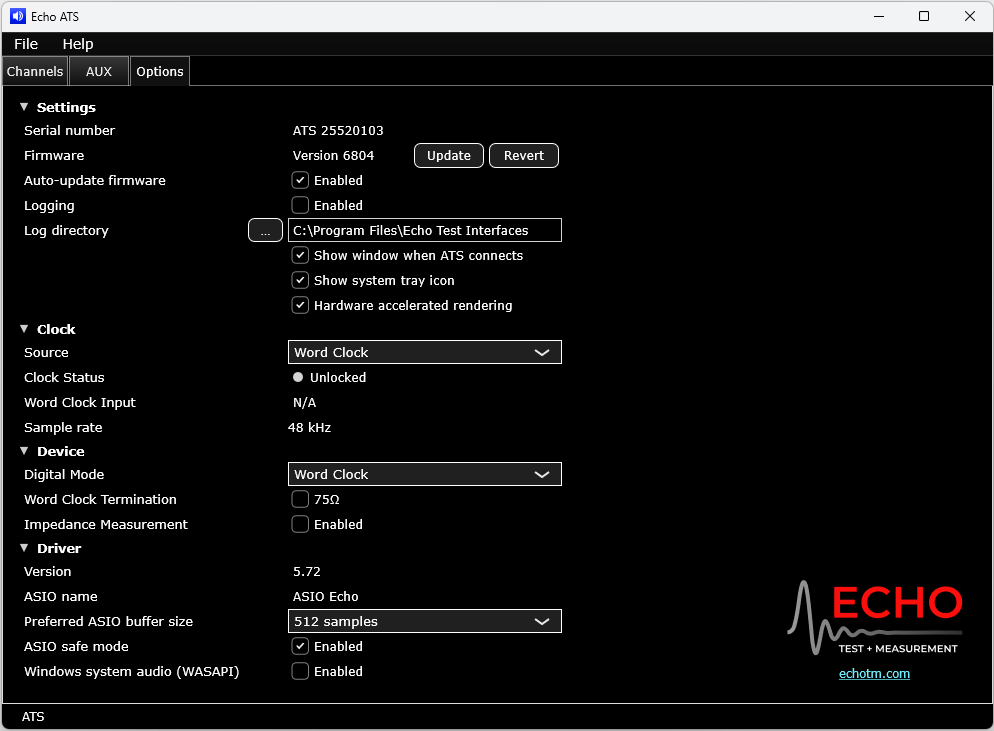Screen dimensions: 994x731
Task: Collapse the Settings section
Action: click(x=23, y=107)
